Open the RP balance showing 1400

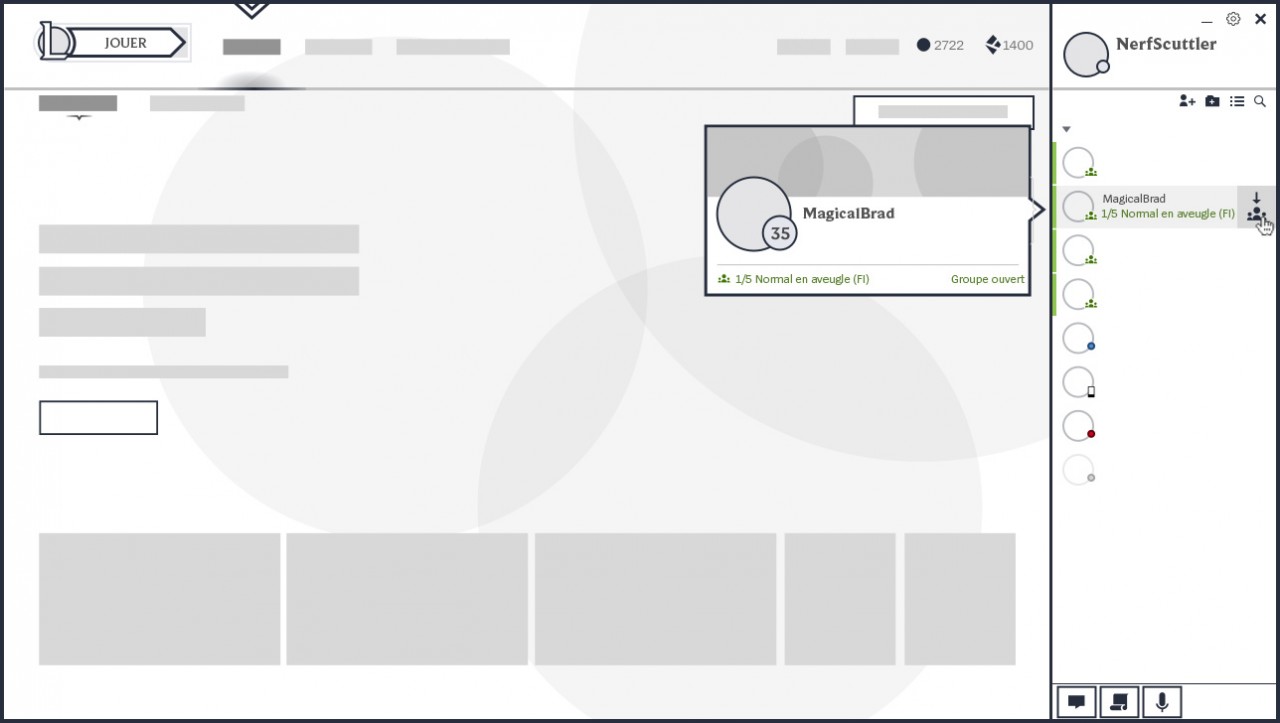click(x=1009, y=45)
